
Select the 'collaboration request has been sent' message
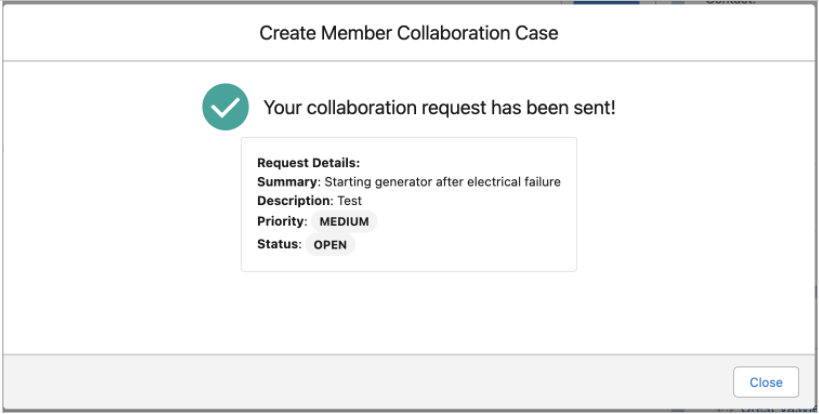(x=439, y=108)
